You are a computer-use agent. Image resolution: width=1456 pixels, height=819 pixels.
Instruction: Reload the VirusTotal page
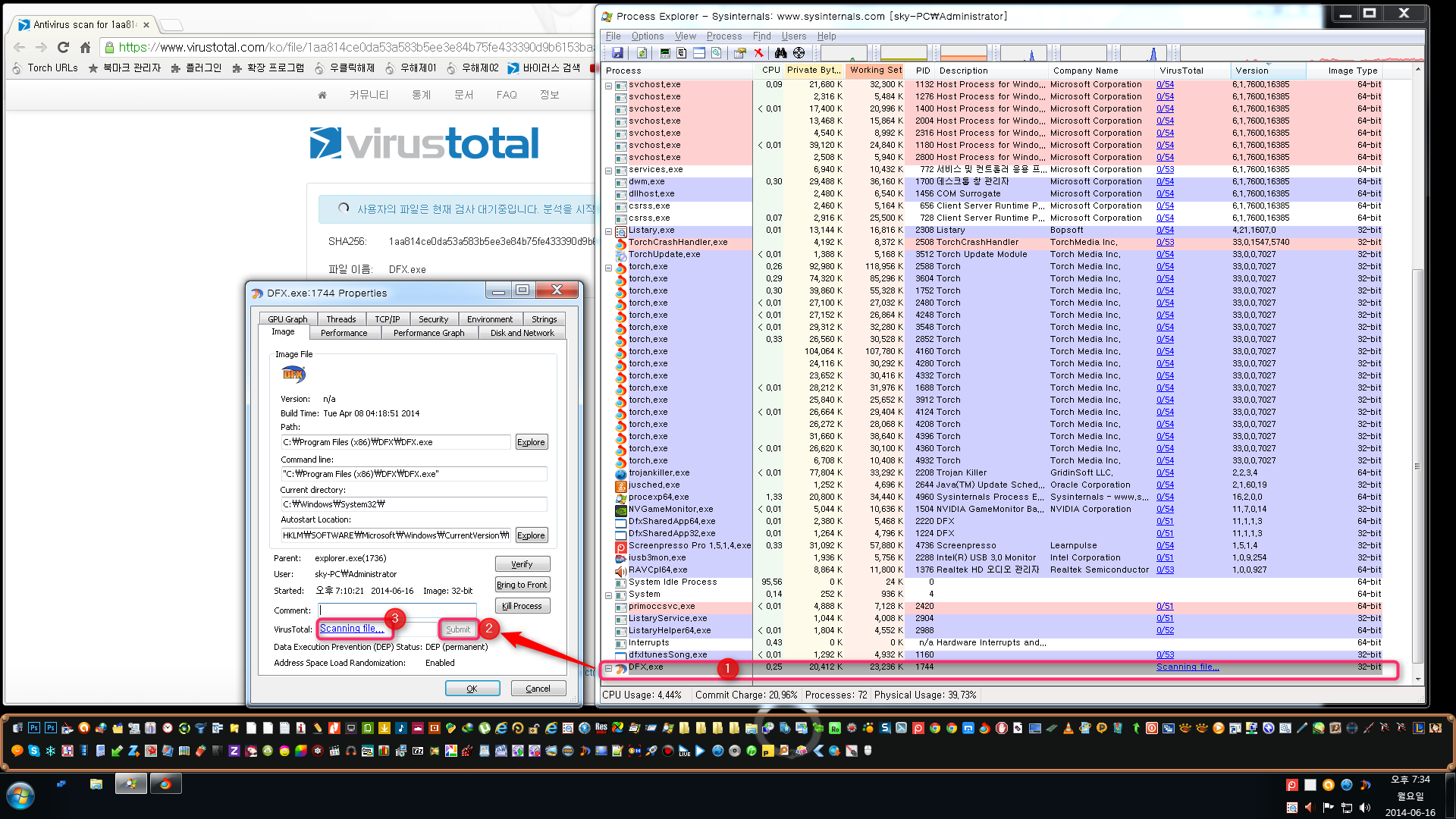pyautogui.click(x=63, y=47)
